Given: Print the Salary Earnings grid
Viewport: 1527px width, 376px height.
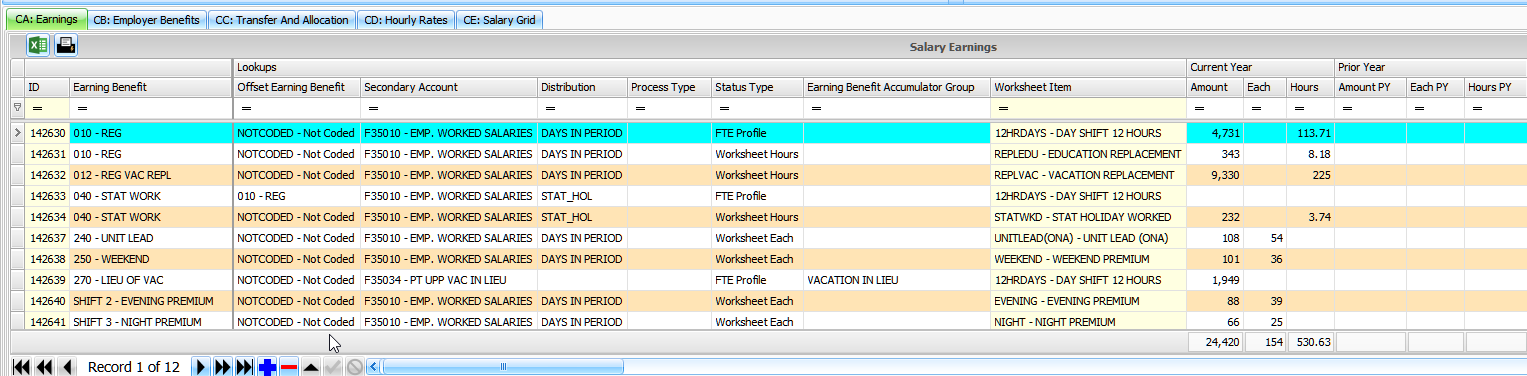Looking at the screenshot, I should (x=66, y=45).
